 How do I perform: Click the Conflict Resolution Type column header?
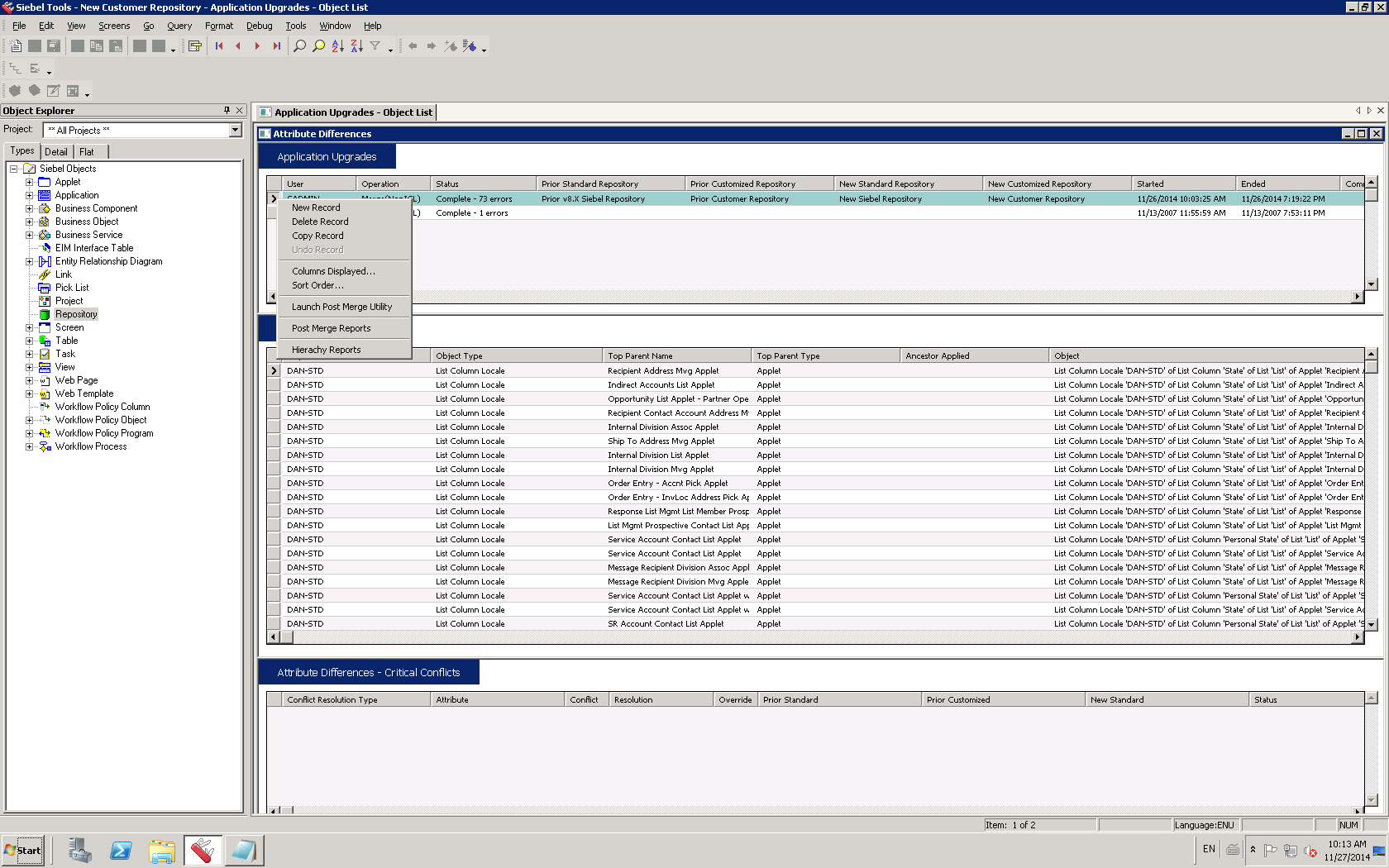(356, 700)
